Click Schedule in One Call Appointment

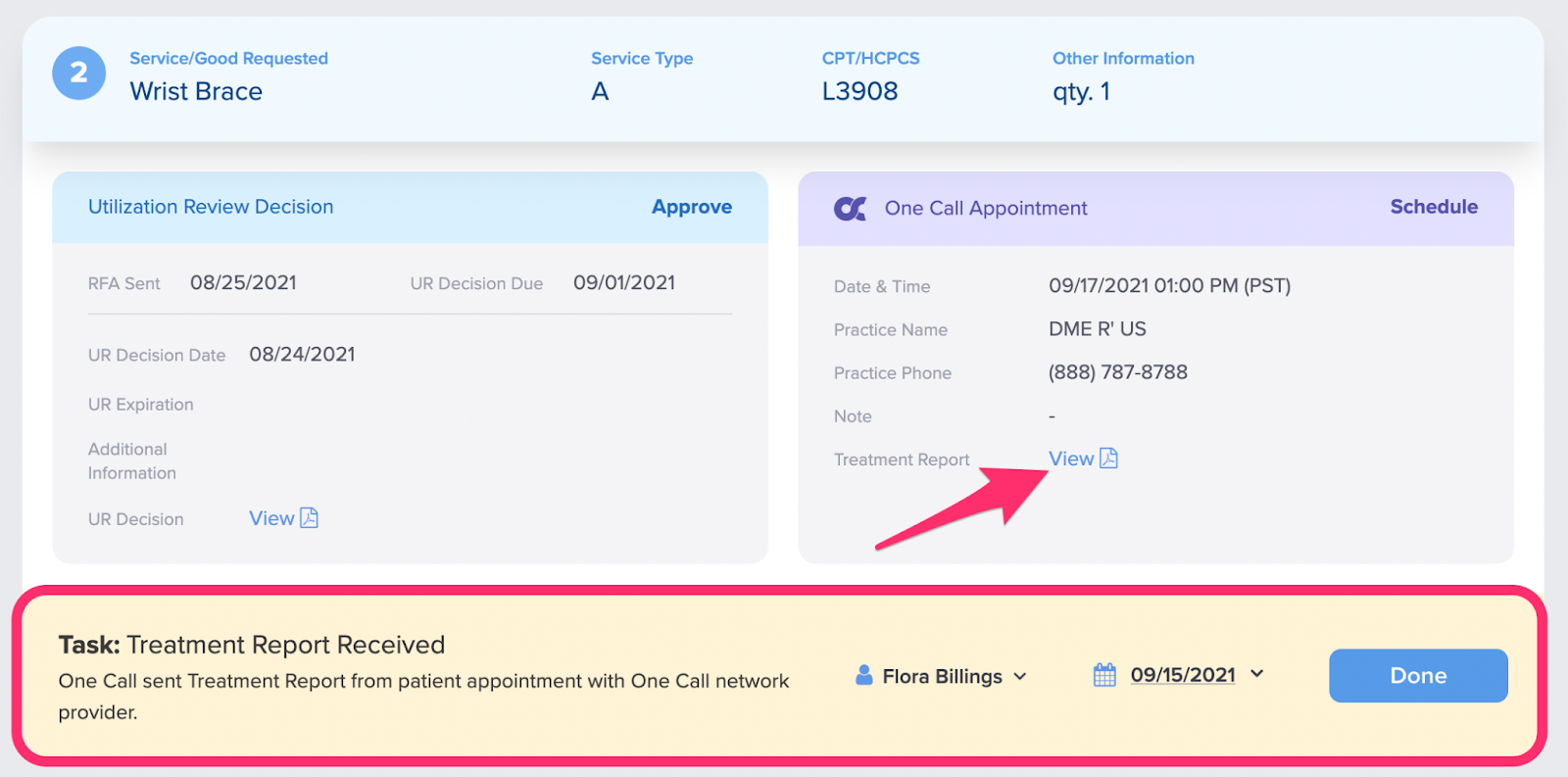[x=1434, y=207]
